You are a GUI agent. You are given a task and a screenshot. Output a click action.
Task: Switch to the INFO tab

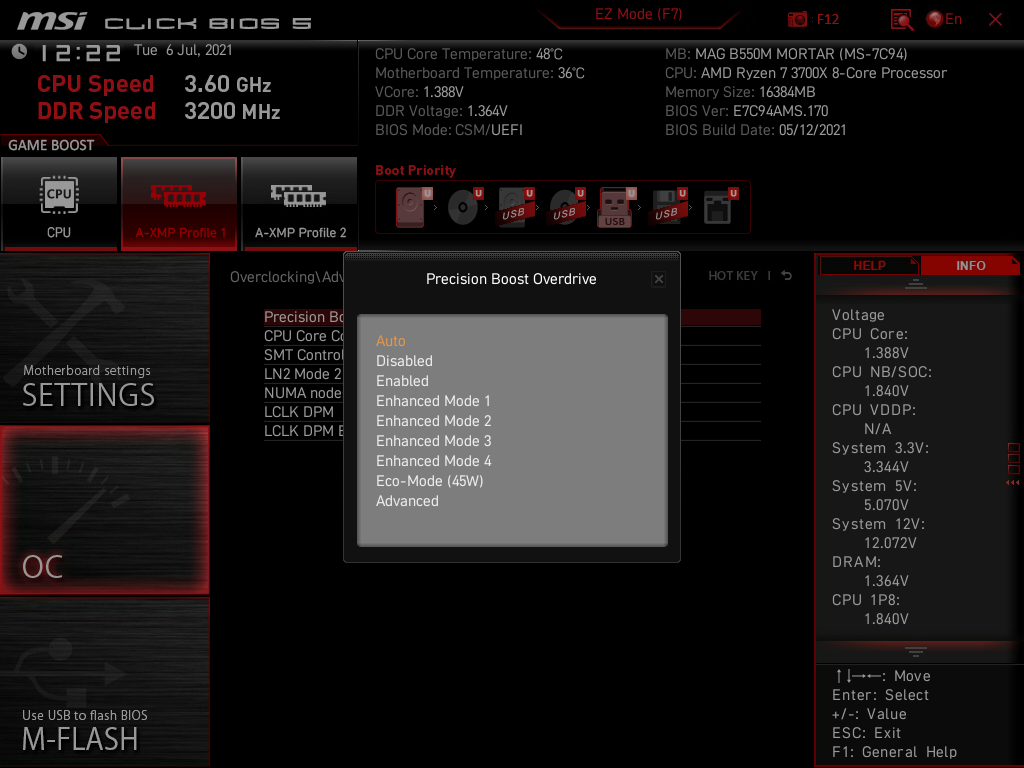[x=970, y=266]
